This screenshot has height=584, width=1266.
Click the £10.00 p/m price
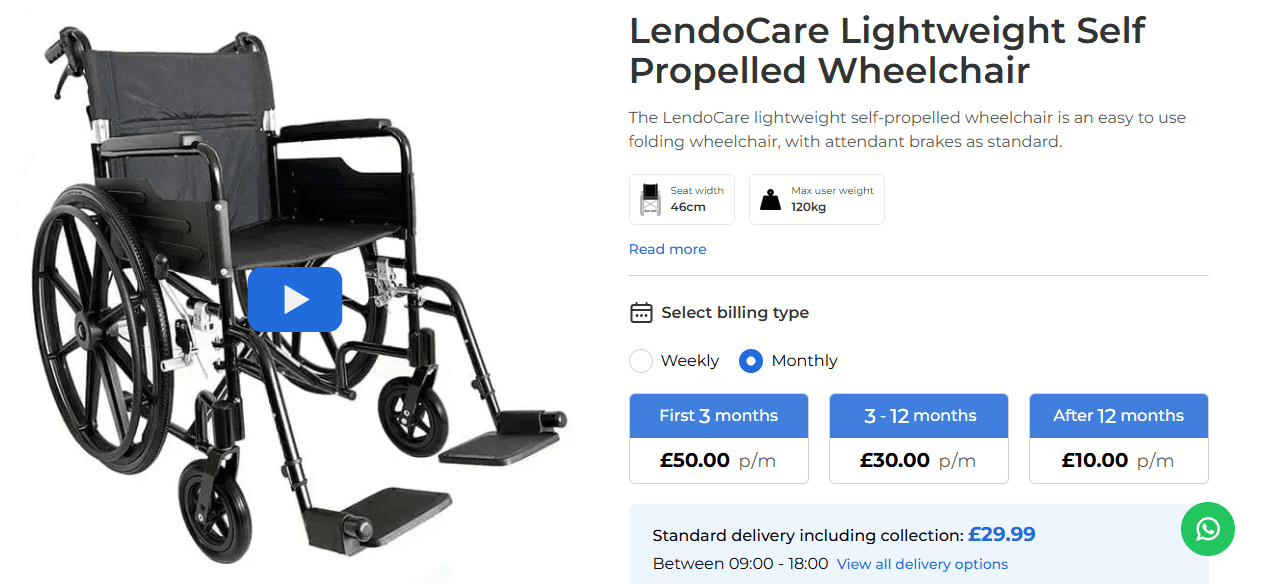coord(1118,461)
